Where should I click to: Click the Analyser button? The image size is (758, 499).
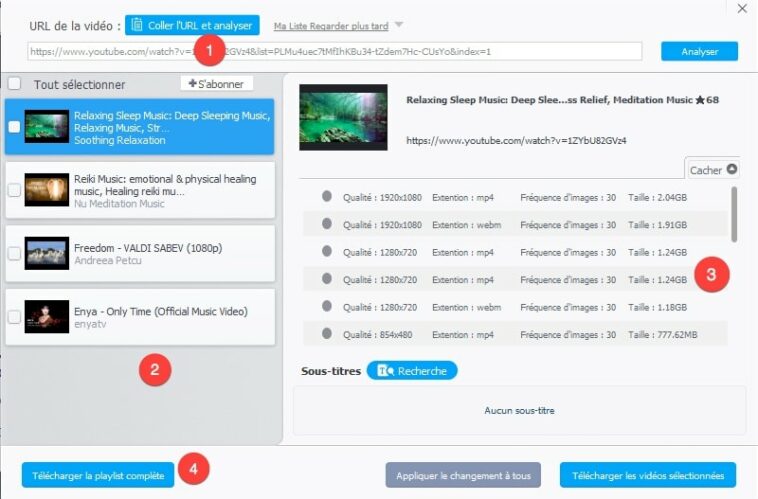(699, 51)
